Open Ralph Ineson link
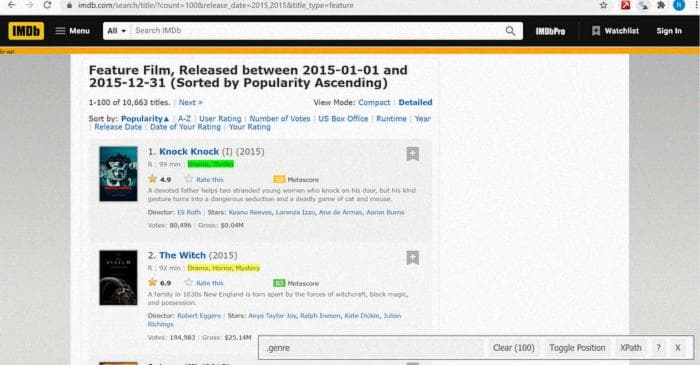This screenshot has height=365, width=700. 321,316
